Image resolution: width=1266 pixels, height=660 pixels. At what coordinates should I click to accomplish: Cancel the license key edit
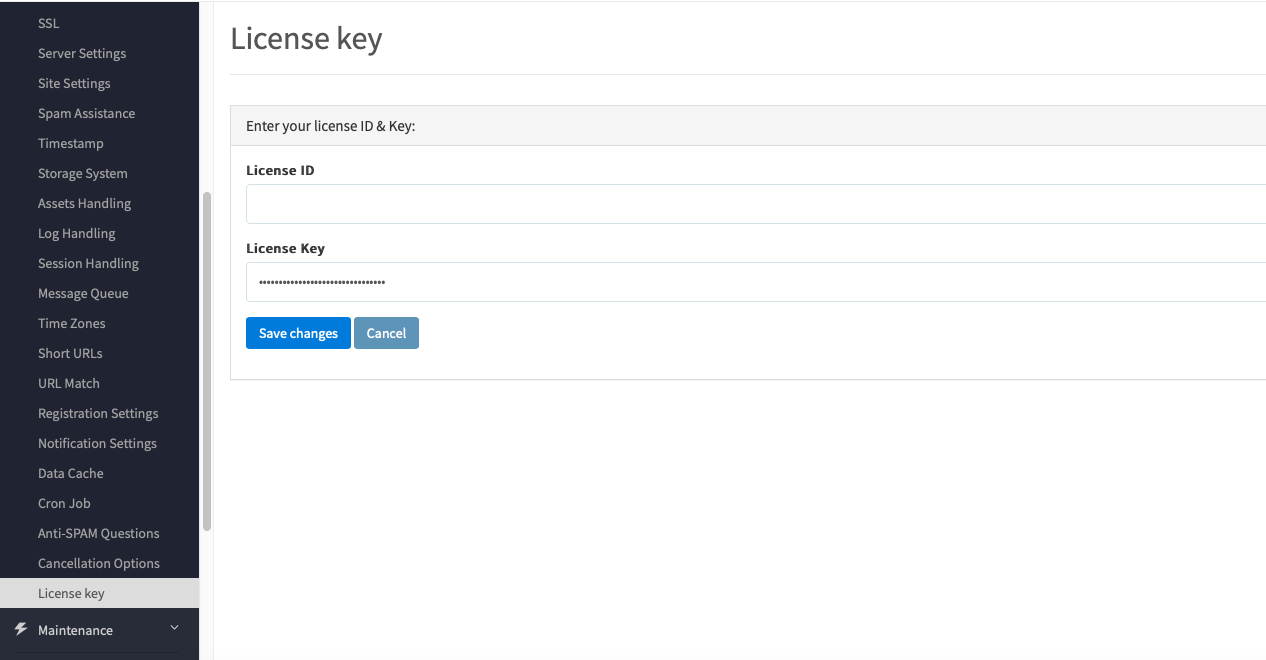386,333
